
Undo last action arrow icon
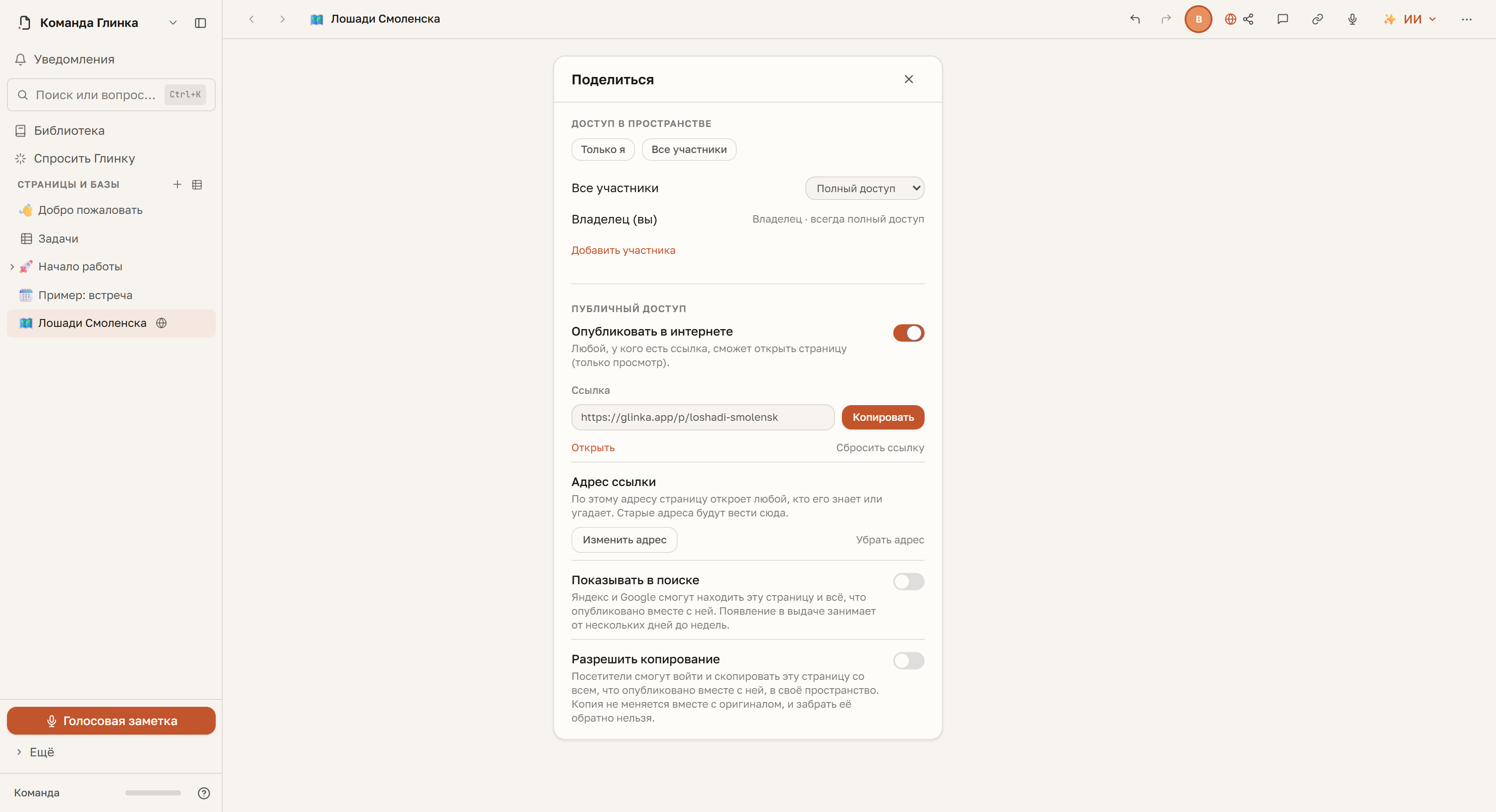(x=1135, y=19)
